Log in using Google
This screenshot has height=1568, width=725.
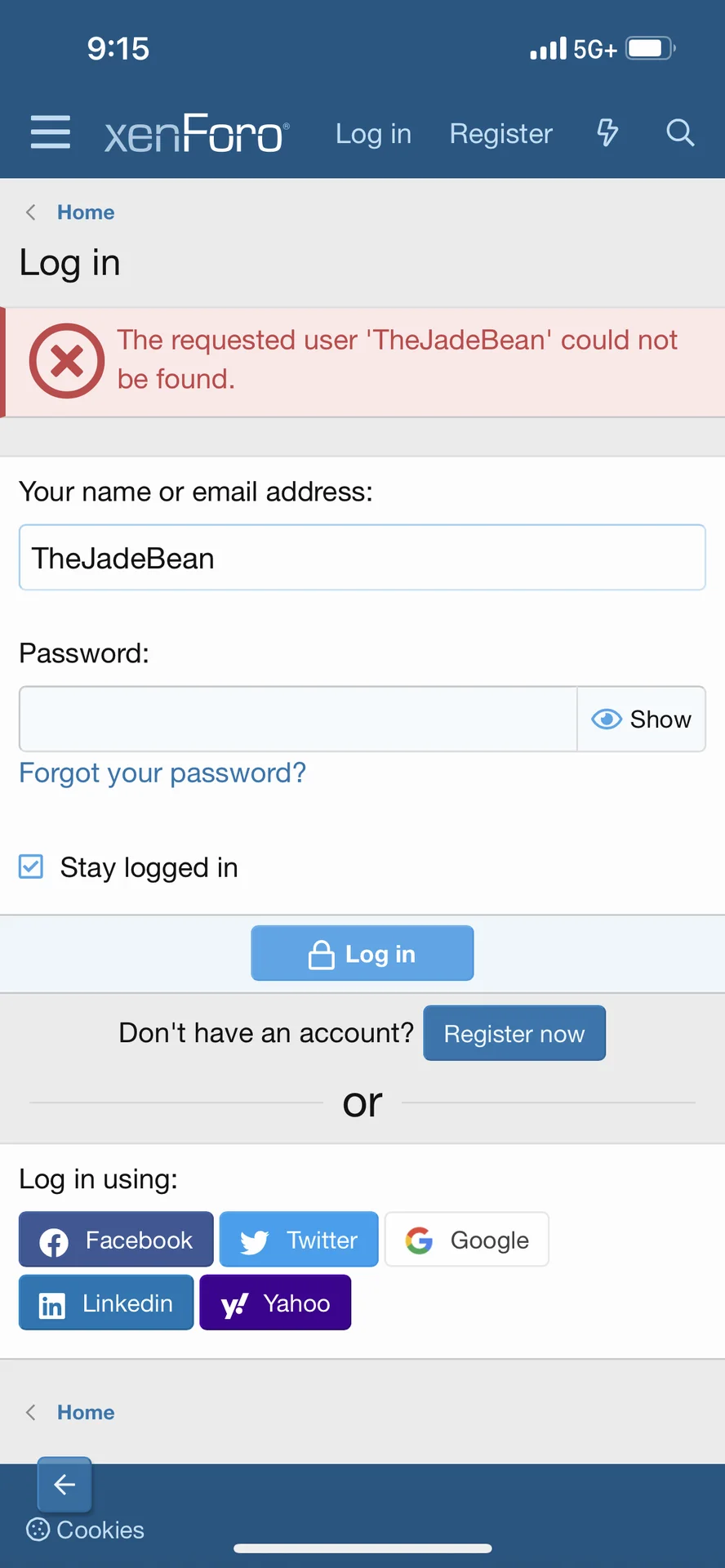click(467, 1240)
